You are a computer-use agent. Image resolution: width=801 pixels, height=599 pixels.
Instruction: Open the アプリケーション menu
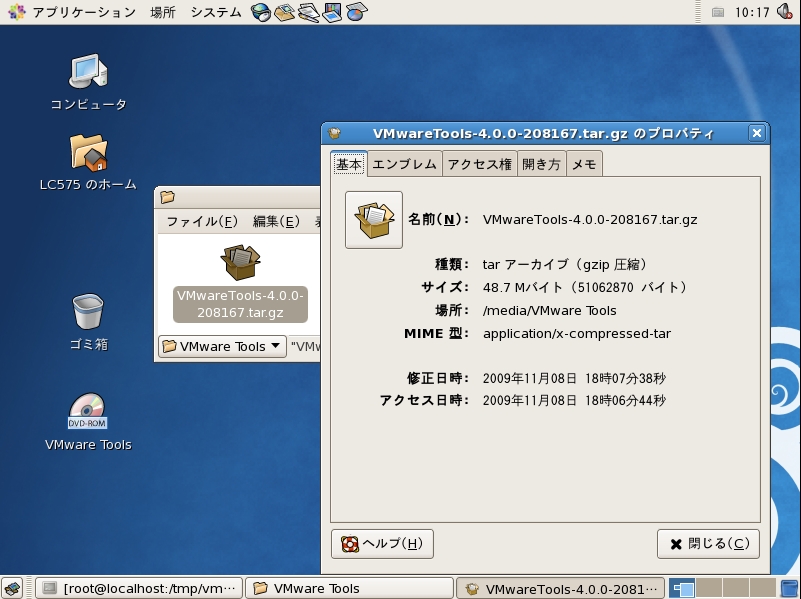tap(73, 12)
